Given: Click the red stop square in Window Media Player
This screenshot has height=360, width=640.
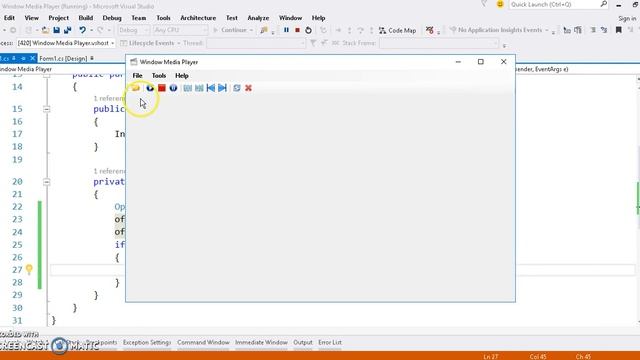Looking at the screenshot, I should pyautogui.click(x=162, y=88).
